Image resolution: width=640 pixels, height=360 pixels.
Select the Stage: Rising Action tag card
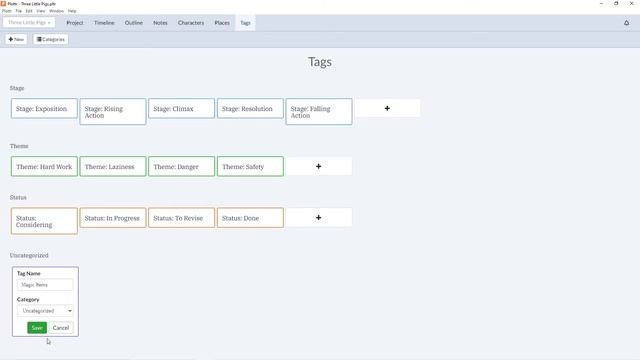tap(113, 111)
